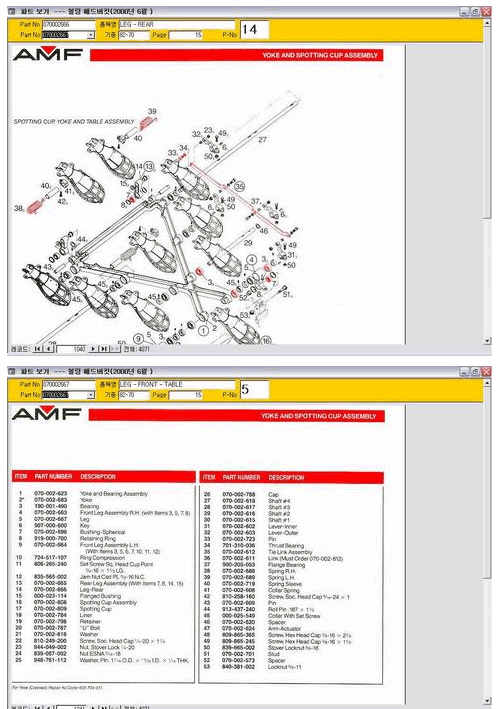
Task: Click model field 82-70 in LEG - FRONT - TABLE window
Action: coord(134,395)
